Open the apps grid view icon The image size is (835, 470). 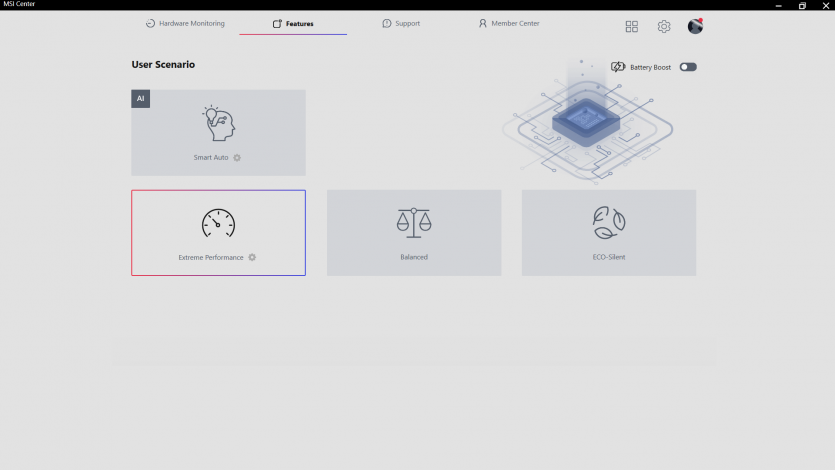pyautogui.click(x=631, y=27)
